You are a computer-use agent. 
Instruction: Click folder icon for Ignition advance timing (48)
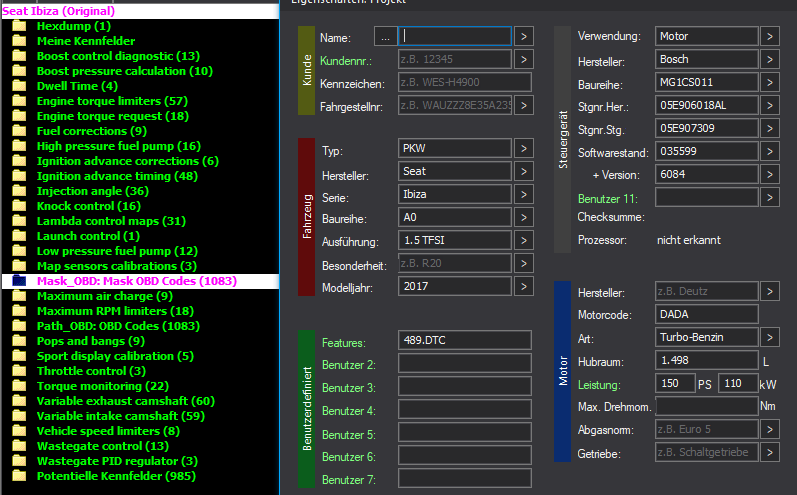pos(19,176)
